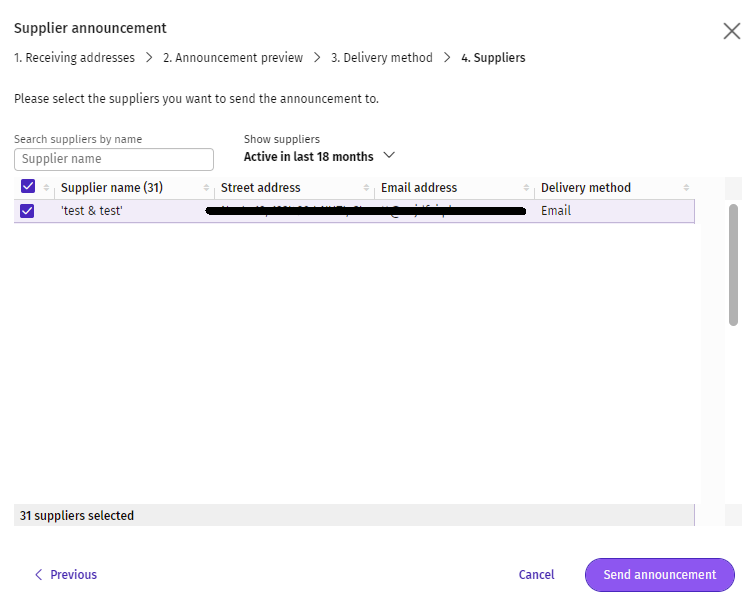752x606 pixels.
Task: Click sort icon in Supplier name column
Action: [x=207, y=188]
